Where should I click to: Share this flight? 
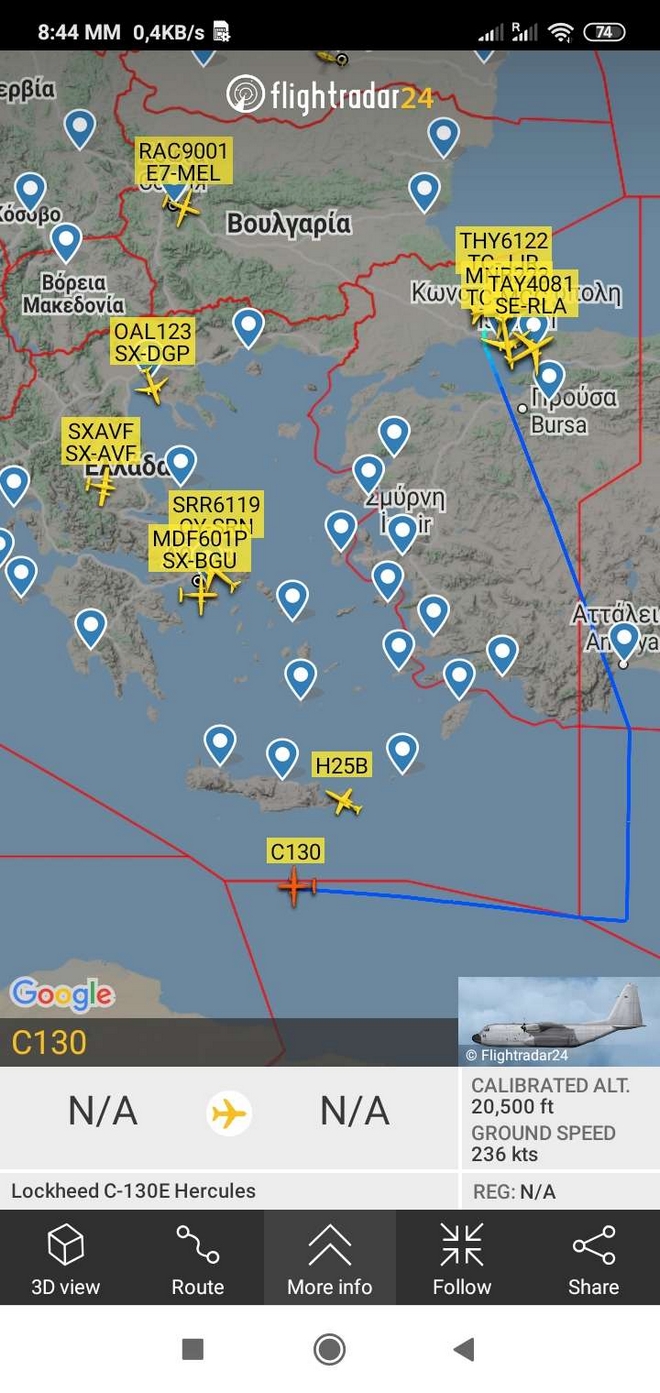pyautogui.click(x=594, y=1257)
